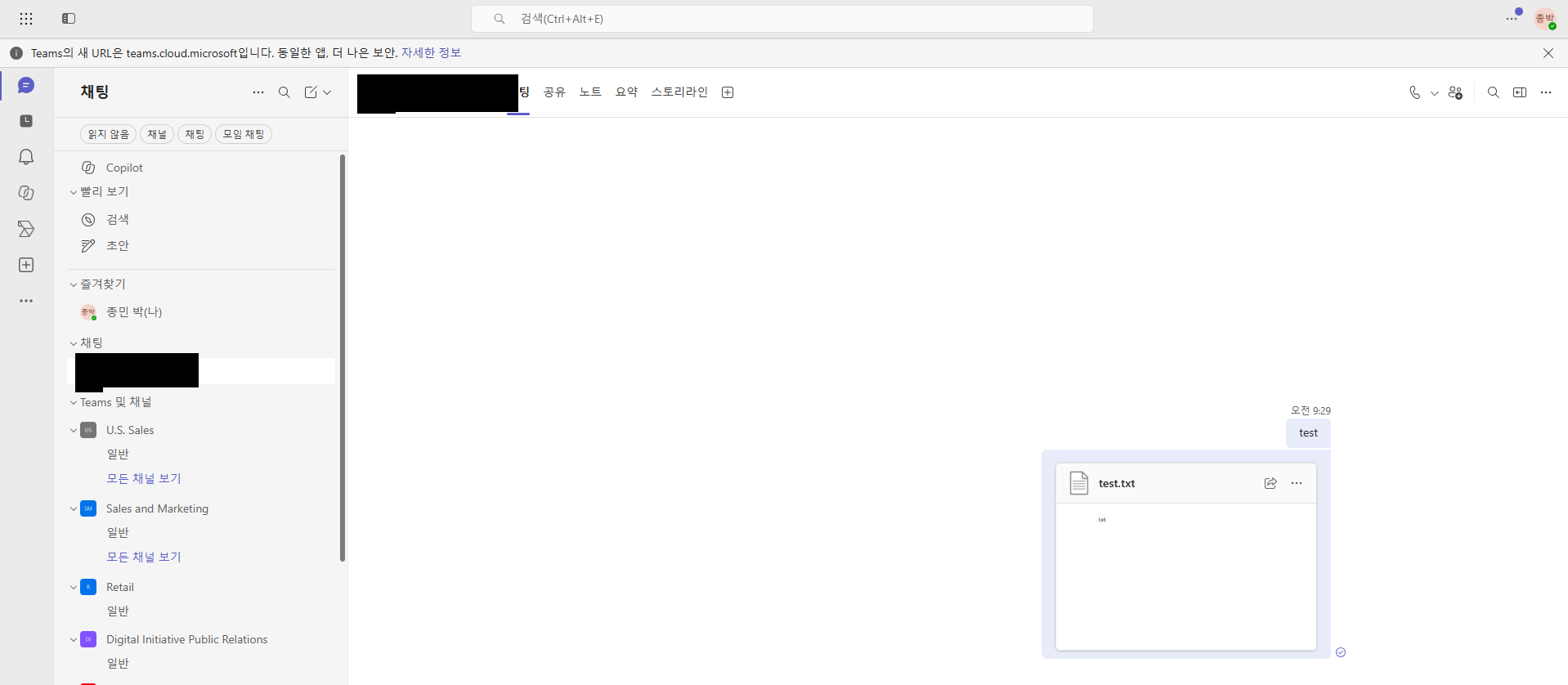Share the test.txt file

coord(1270,483)
